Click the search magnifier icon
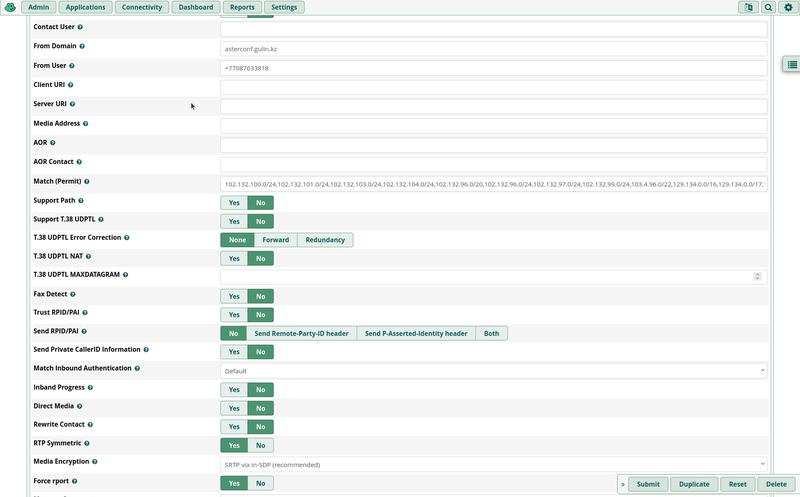This screenshot has height=497, width=800. 768,7
